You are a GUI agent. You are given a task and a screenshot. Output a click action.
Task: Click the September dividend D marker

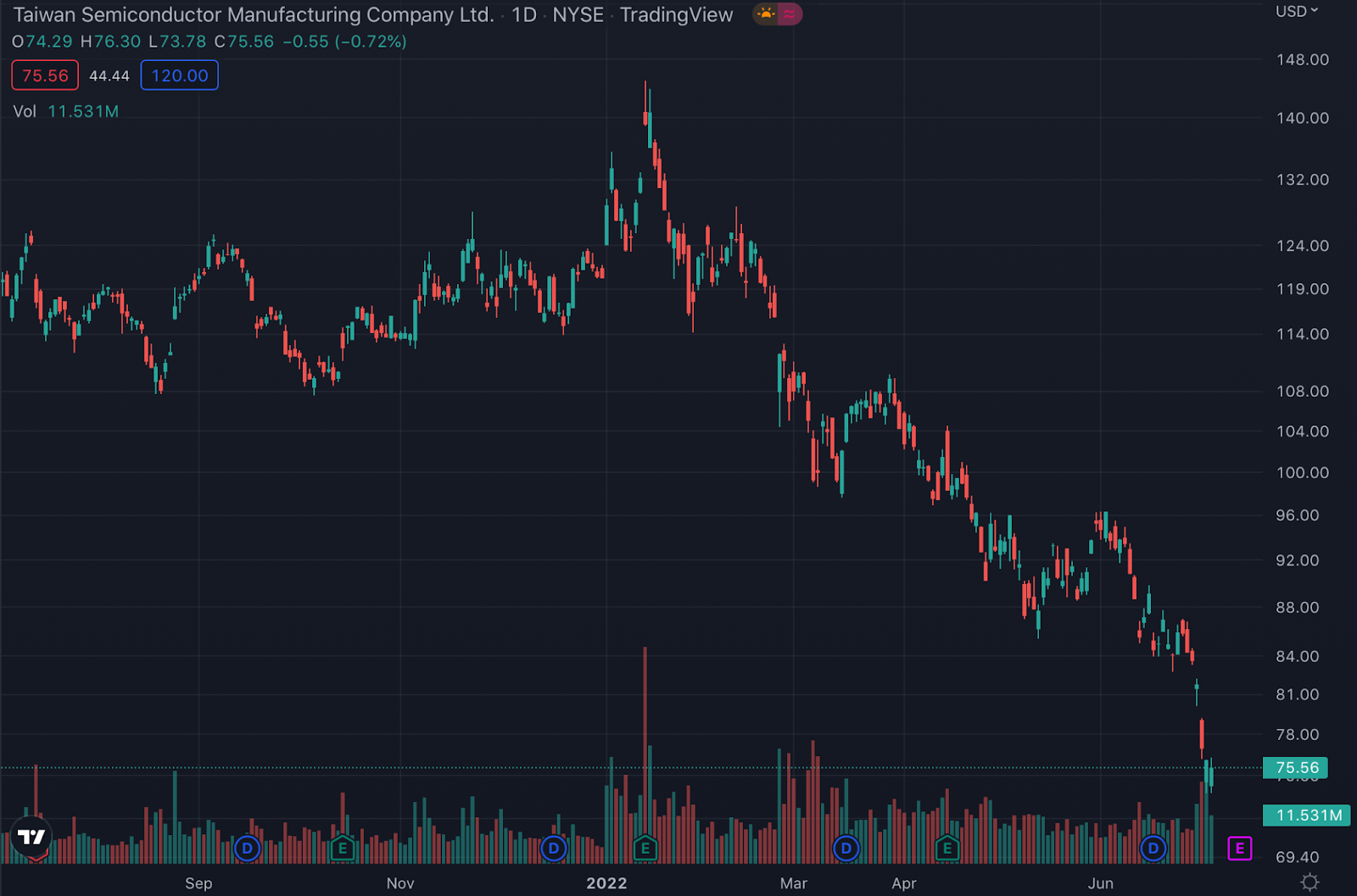[x=247, y=848]
